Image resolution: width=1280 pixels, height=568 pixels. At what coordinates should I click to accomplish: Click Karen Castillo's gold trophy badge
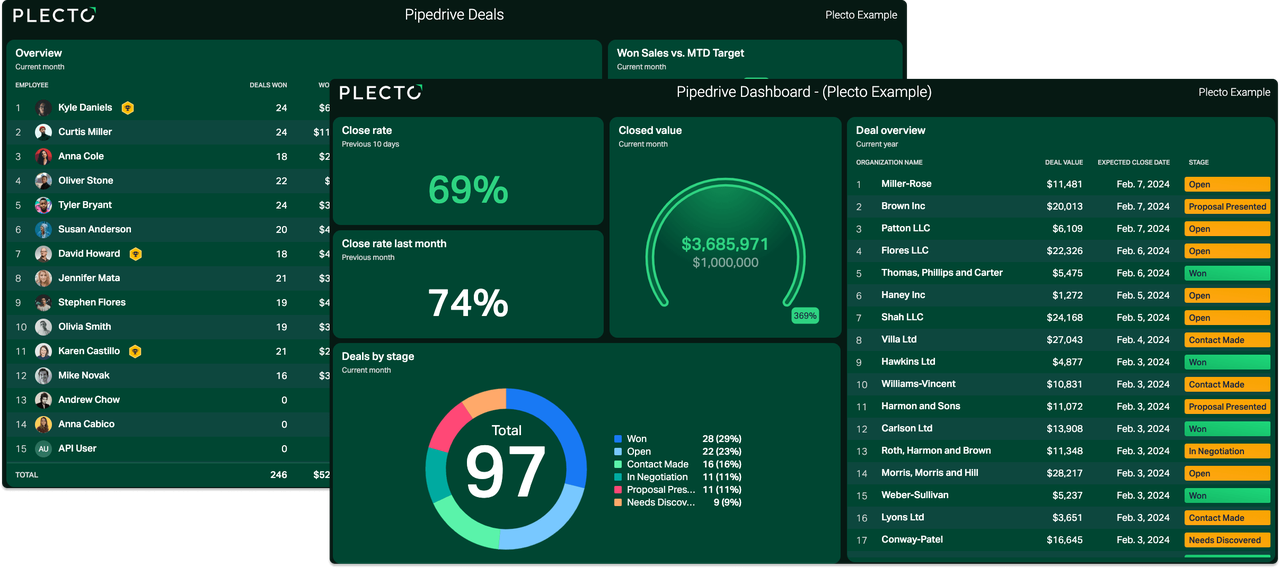(x=135, y=351)
